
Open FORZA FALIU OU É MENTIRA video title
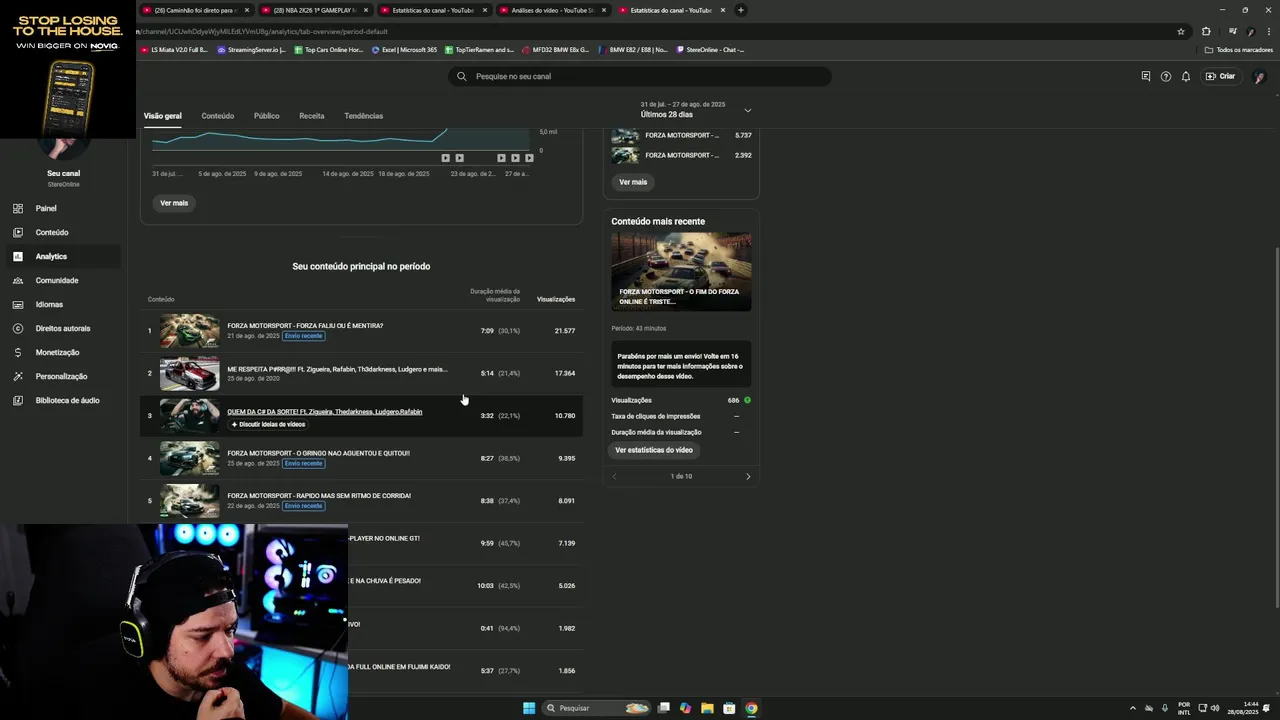point(305,326)
